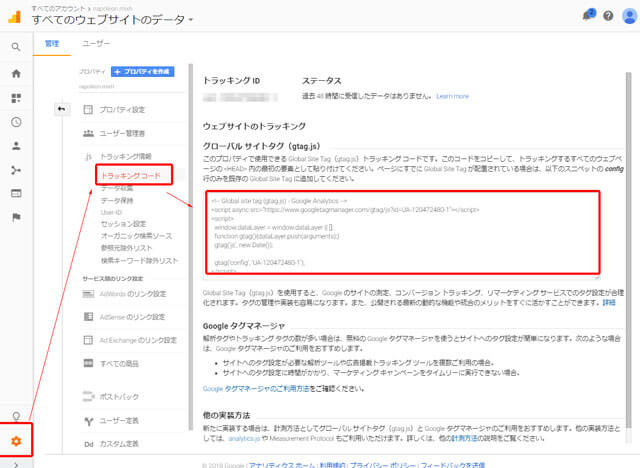Switch to the 管理 tab
This screenshot has width=640, height=468.
pyautogui.click(x=52, y=44)
